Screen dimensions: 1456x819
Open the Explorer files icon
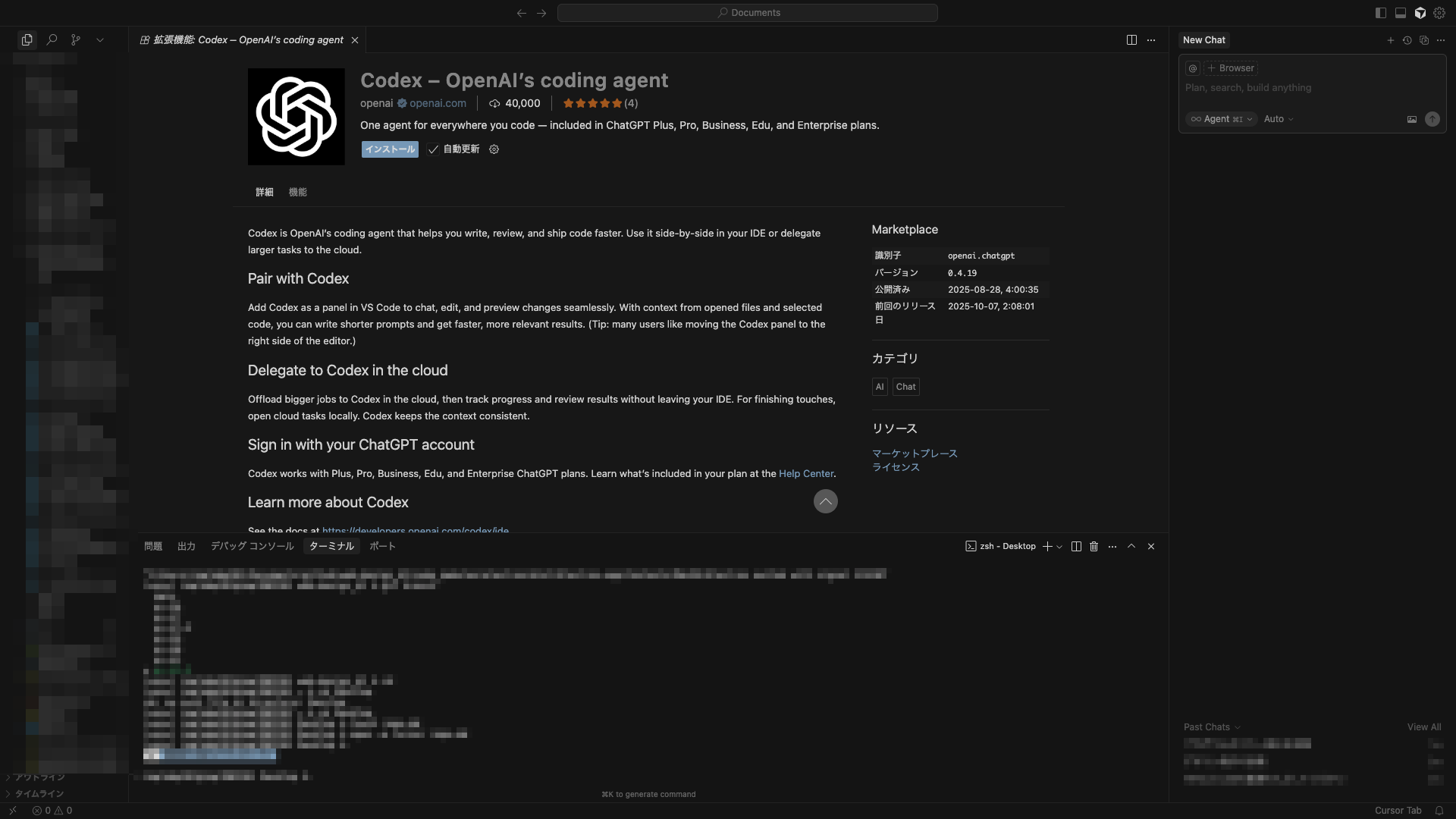[x=27, y=39]
